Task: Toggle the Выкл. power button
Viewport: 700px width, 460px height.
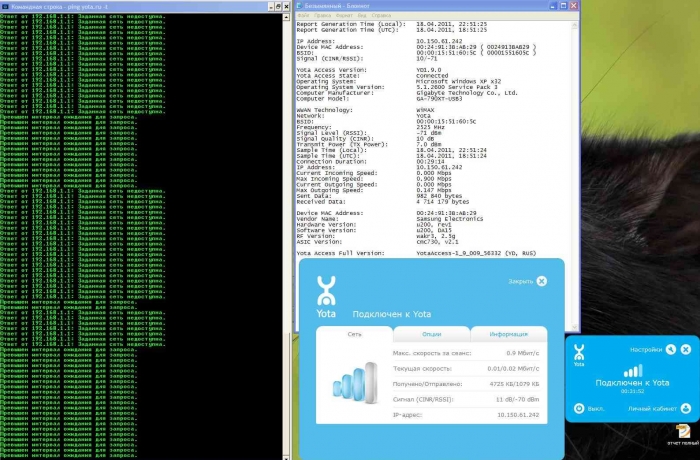Action: click(x=580, y=408)
